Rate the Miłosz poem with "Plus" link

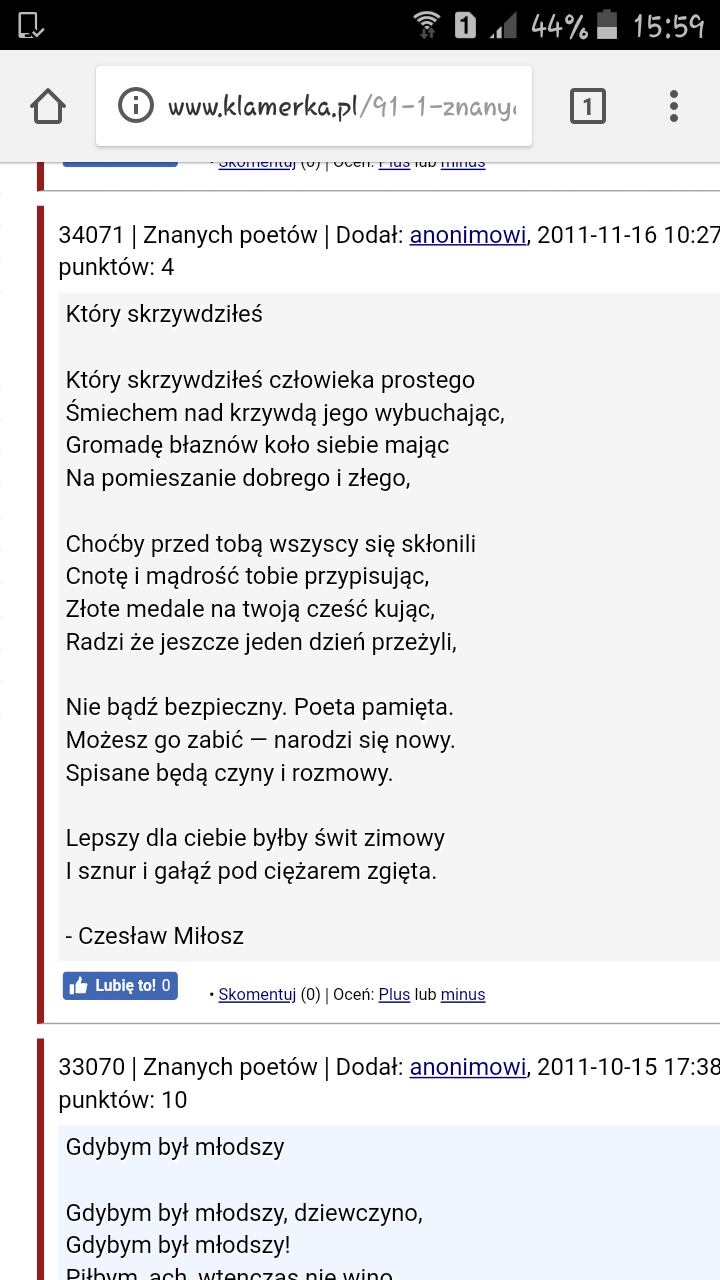pos(394,994)
